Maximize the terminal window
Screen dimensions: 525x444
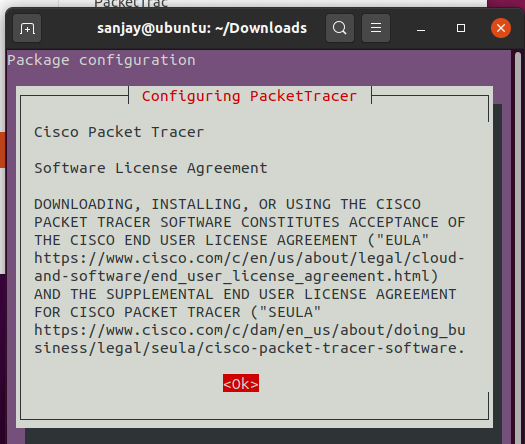point(461,28)
